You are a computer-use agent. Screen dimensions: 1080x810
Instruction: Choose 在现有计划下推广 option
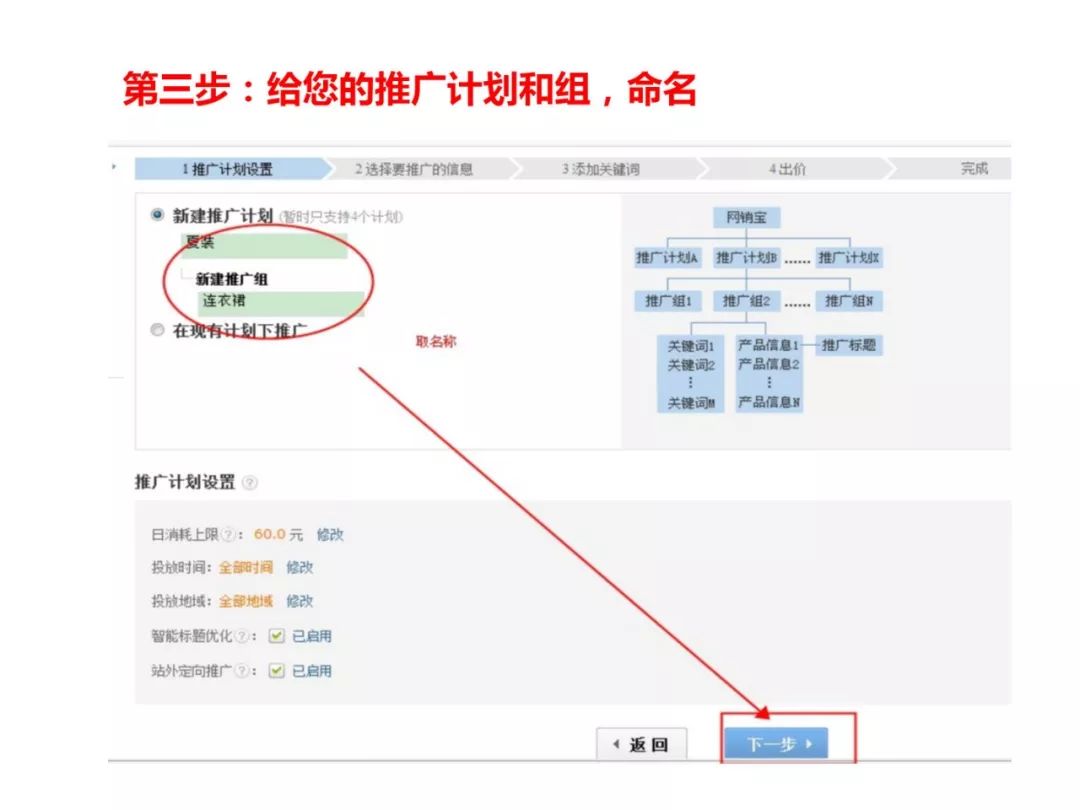pos(156,327)
